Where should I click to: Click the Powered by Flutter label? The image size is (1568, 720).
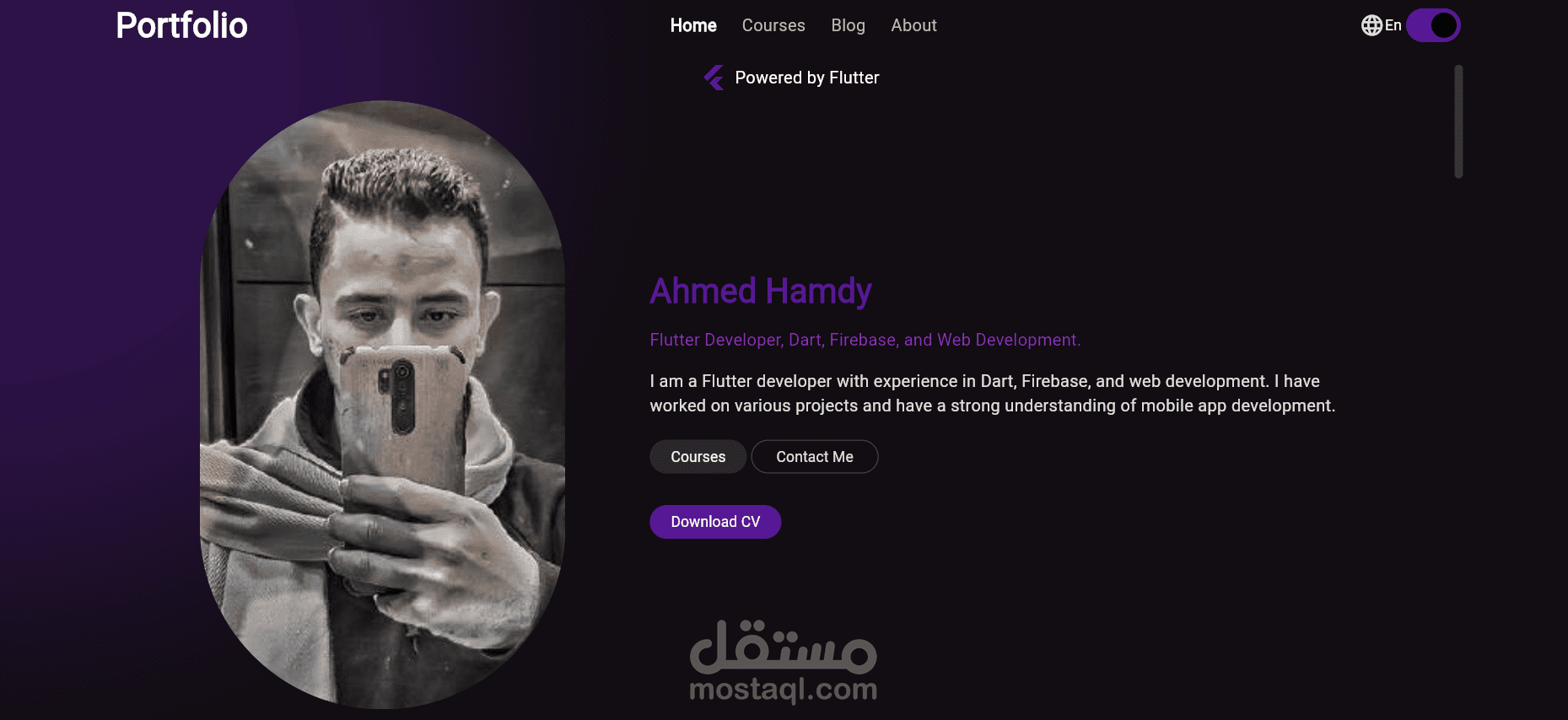click(807, 78)
